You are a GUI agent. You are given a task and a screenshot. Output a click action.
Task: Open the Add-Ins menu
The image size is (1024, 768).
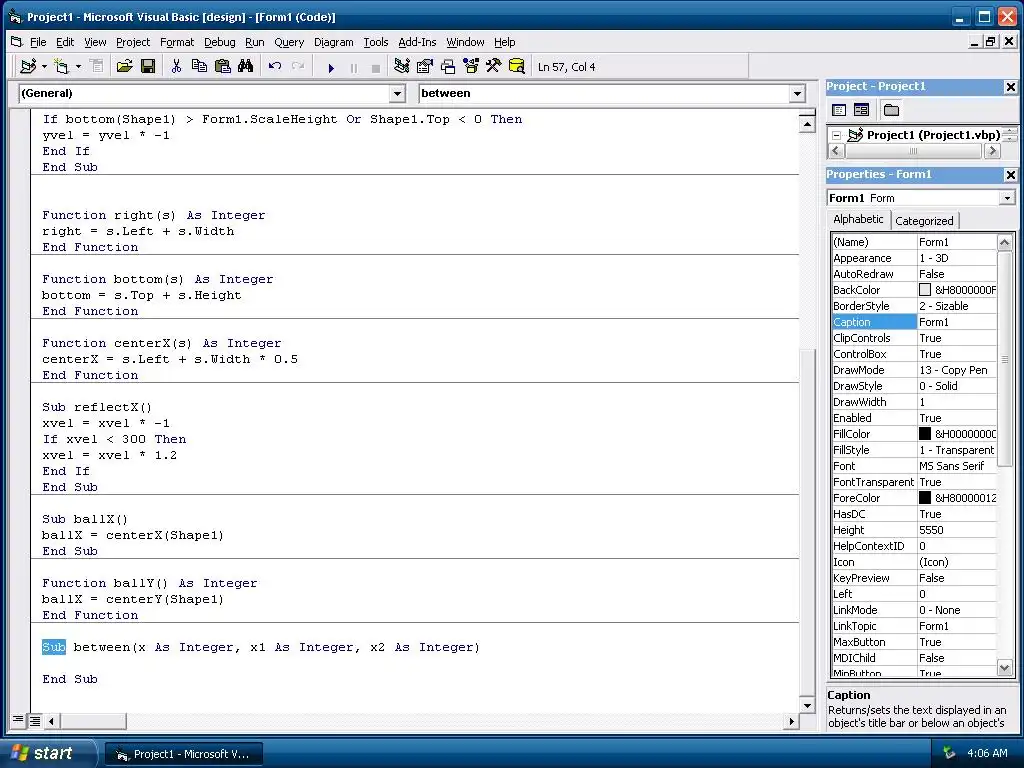pyautogui.click(x=417, y=42)
